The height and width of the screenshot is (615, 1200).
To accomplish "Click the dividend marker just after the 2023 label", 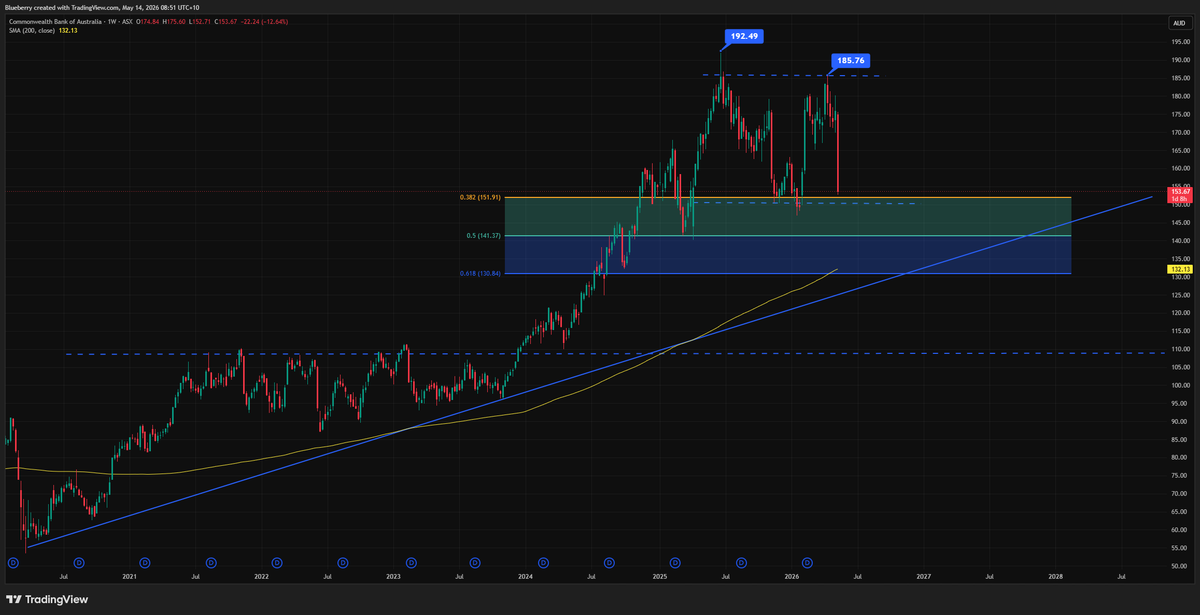I will coord(410,563).
